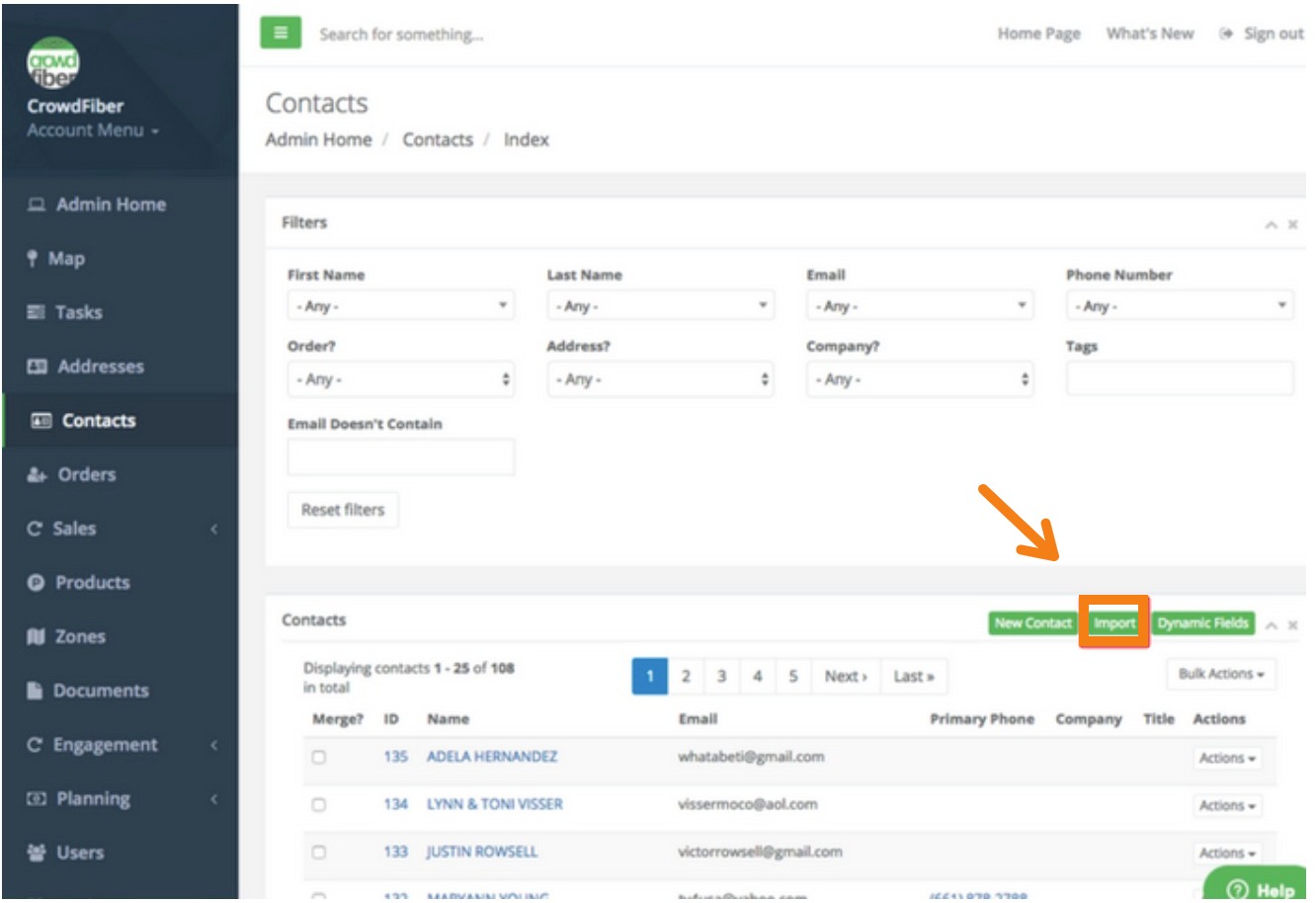
Task: Select Justin Rowsell's merge checkbox
Action: (x=318, y=853)
